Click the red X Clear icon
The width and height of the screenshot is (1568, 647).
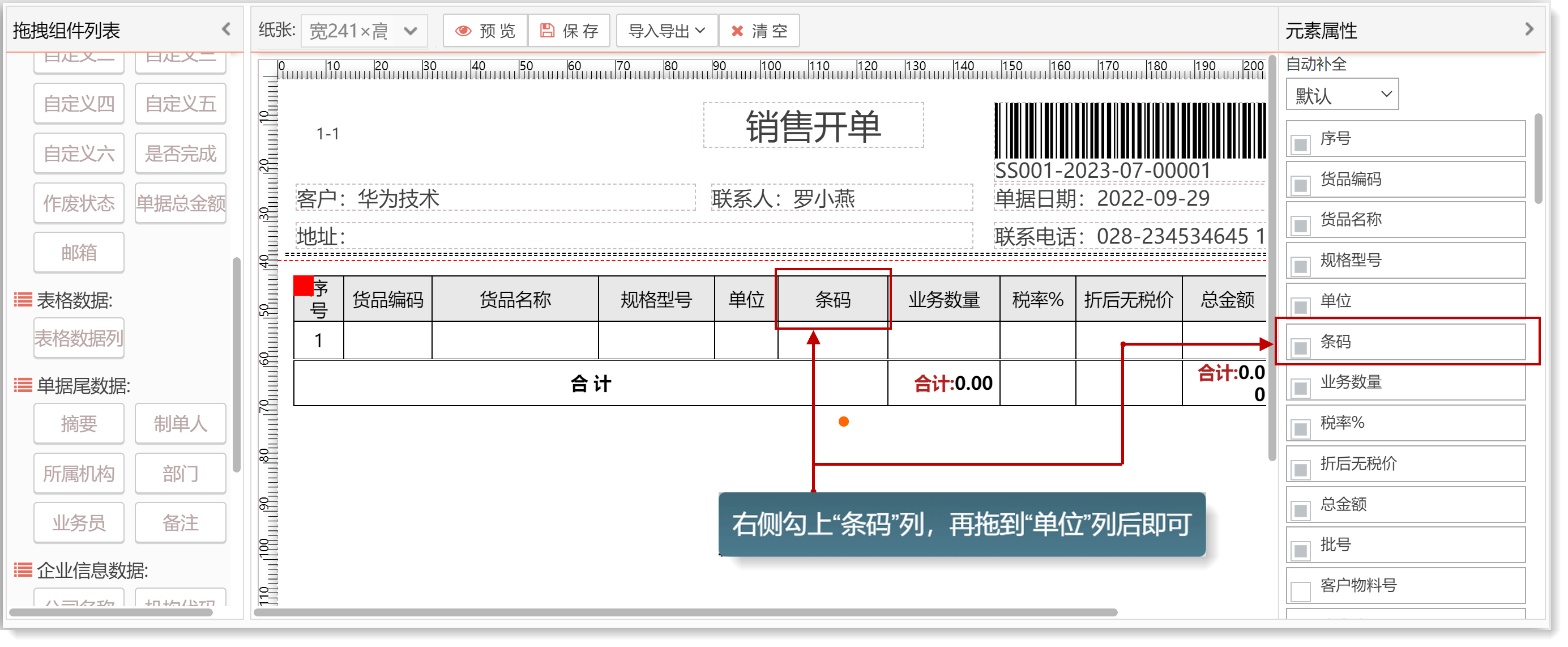tap(737, 31)
